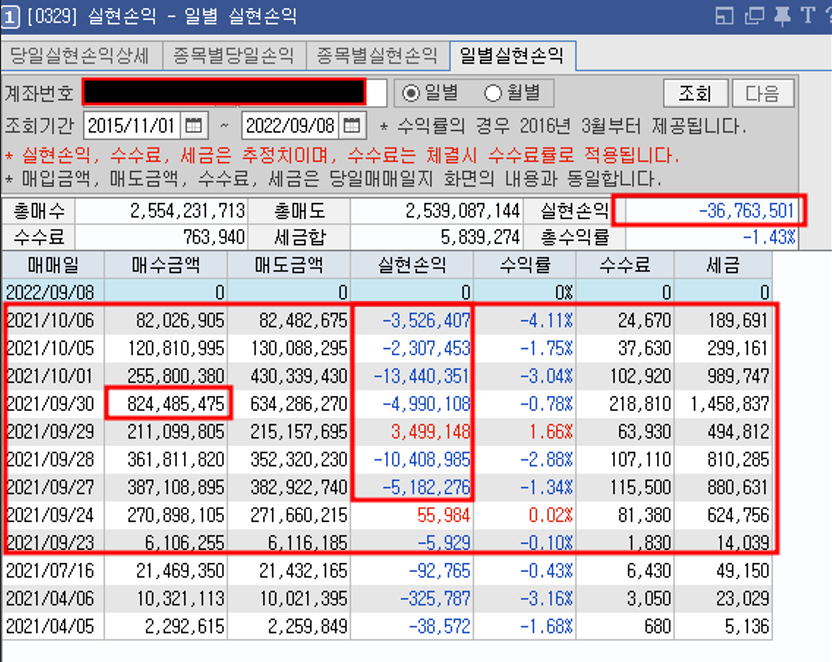Image resolution: width=832 pixels, height=662 pixels.
Task: Select the 월별 radio button
Action: click(492, 93)
